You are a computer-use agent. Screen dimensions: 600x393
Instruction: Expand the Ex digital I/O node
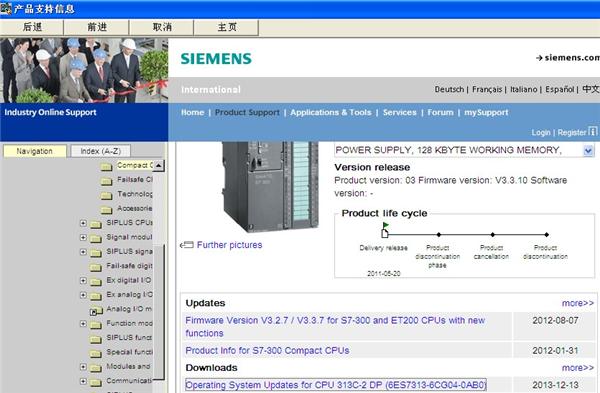(83, 280)
